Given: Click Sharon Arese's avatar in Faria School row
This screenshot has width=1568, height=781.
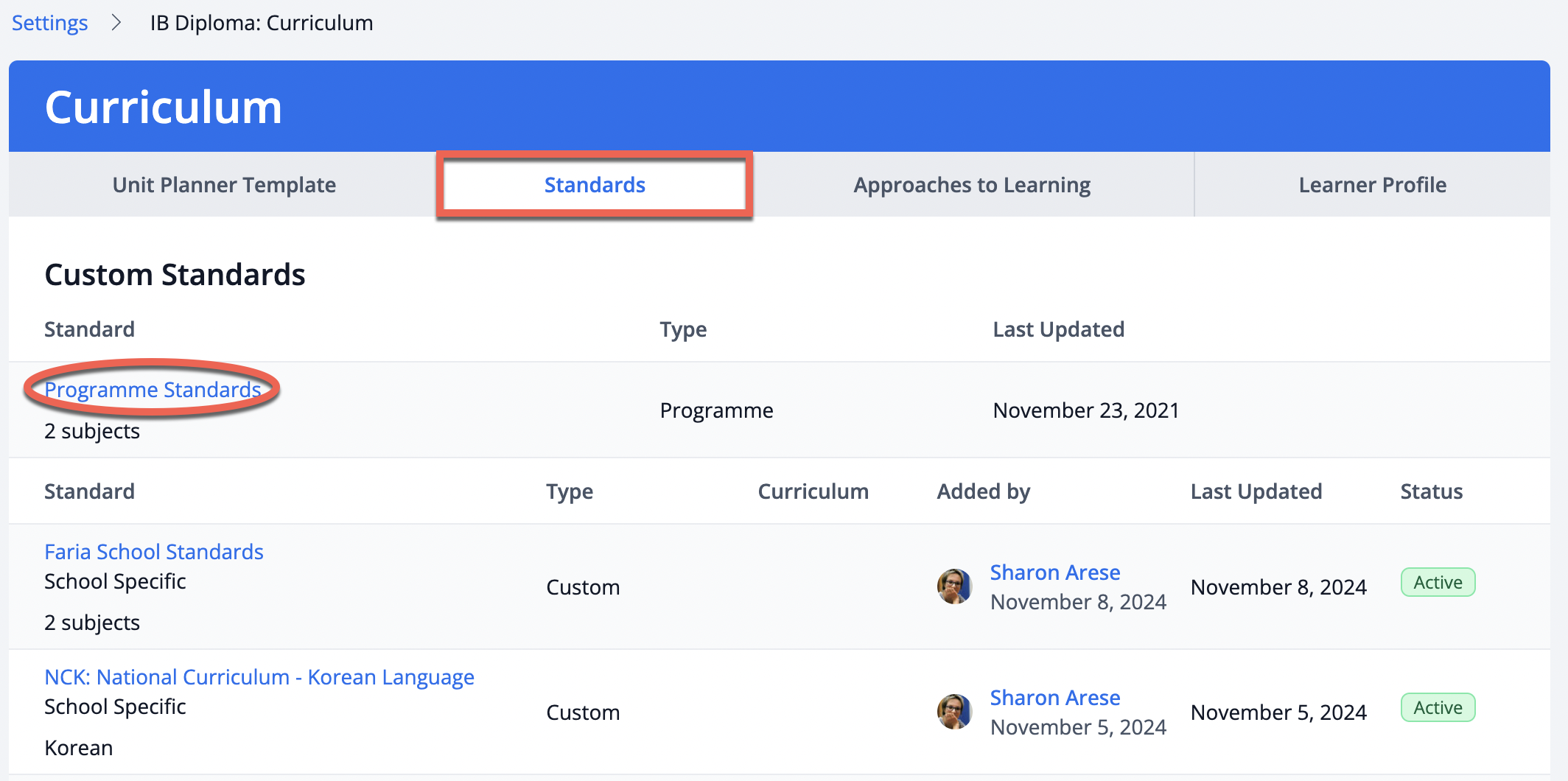Looking at the screenshot, I should click(954, 586).
